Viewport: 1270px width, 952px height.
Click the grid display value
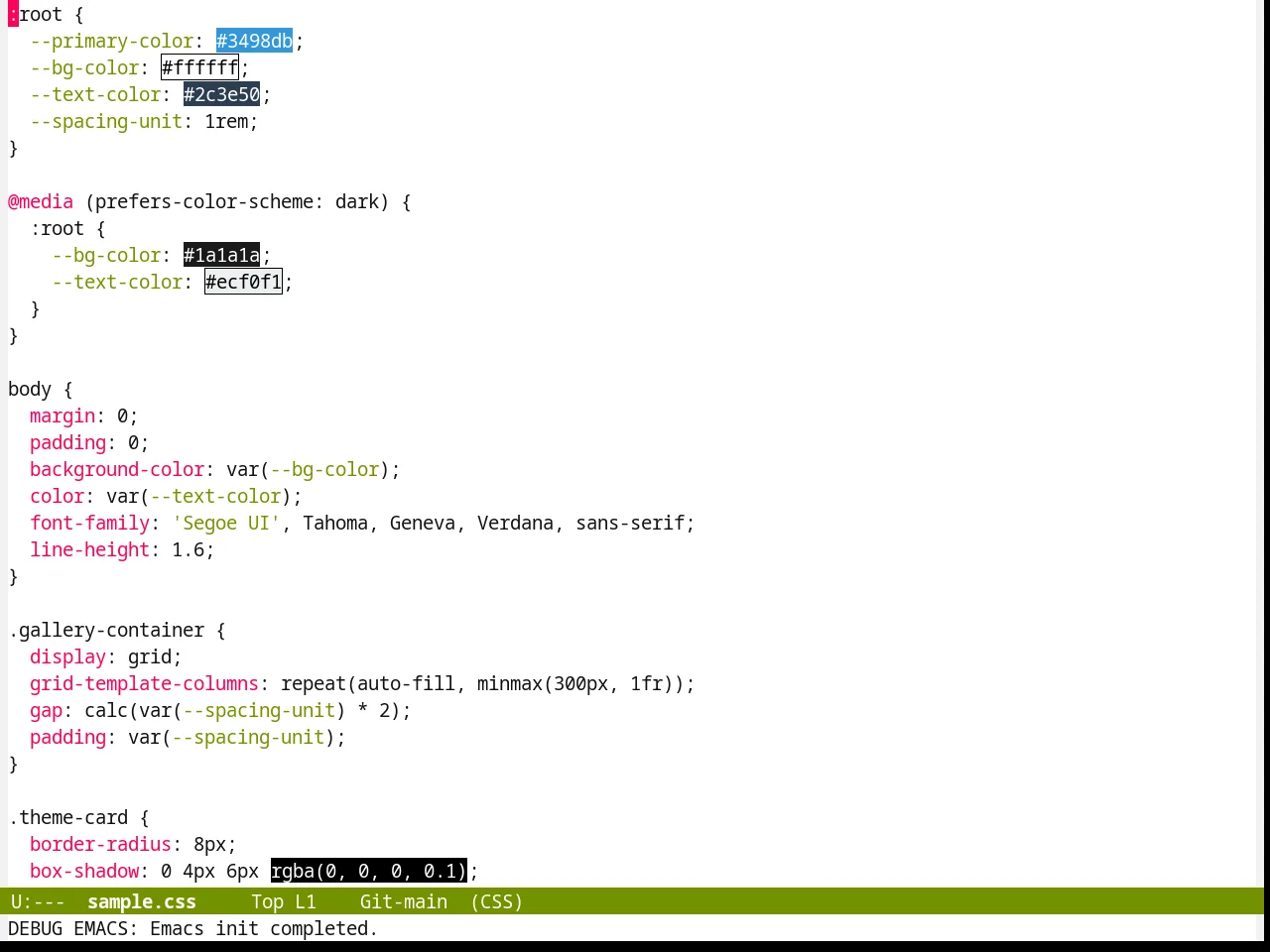[150, 656]
